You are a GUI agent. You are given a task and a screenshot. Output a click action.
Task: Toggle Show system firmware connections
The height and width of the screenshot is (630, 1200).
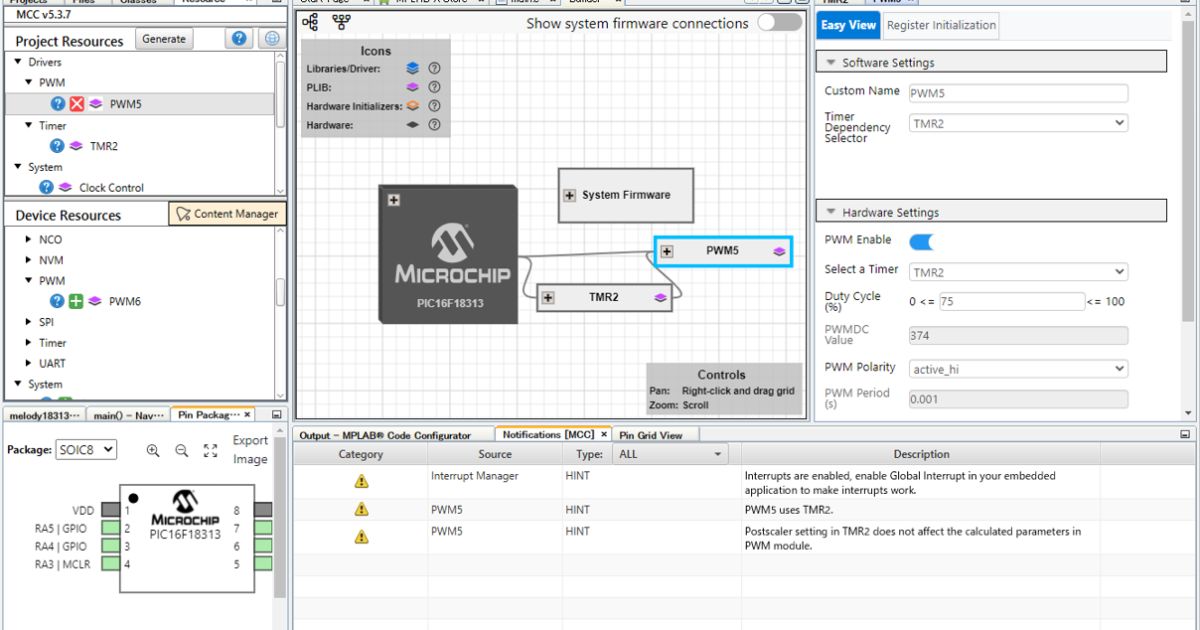click(x=779, y=22)
